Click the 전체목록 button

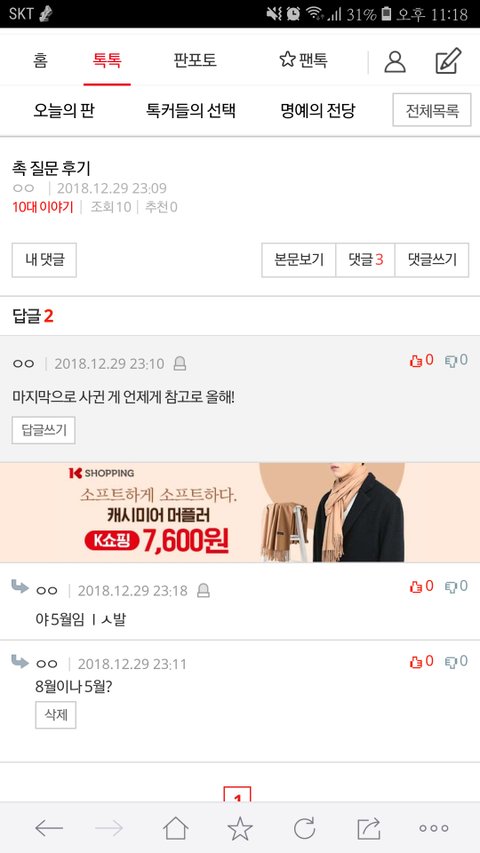432,110
